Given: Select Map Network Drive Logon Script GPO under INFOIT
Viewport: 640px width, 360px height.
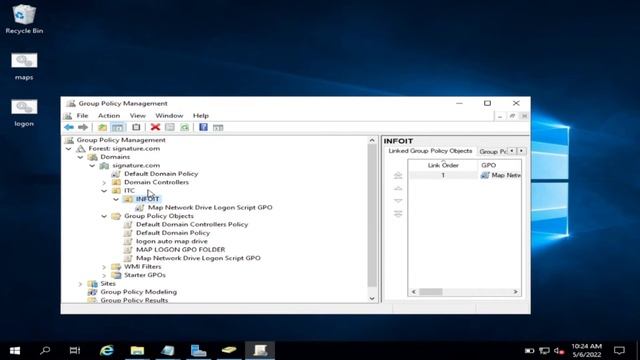Looking at the screenshot, I should [210, 208].
